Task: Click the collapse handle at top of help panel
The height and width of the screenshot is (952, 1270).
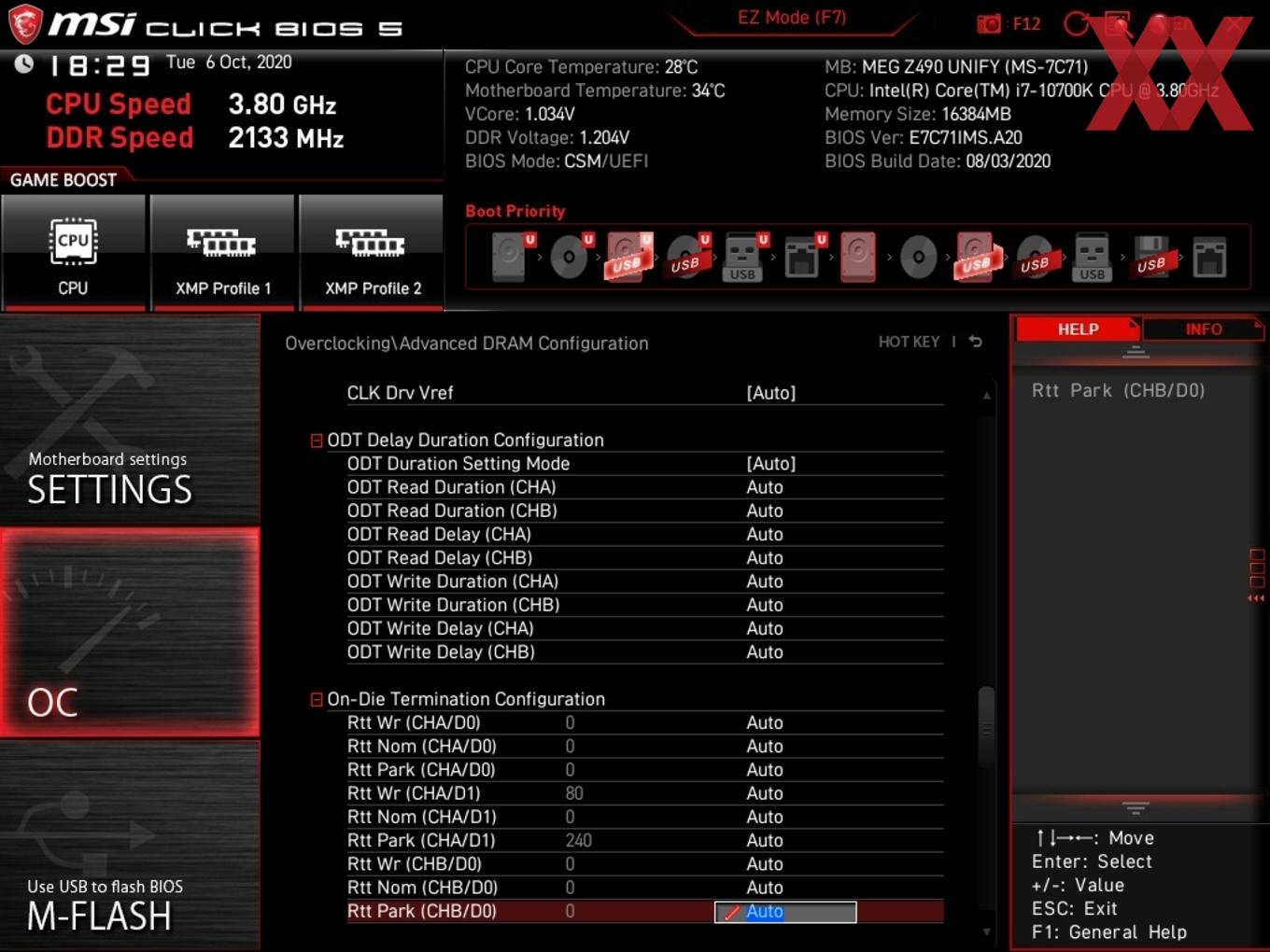Action: pyautogui.click(x=1136, y=353)
